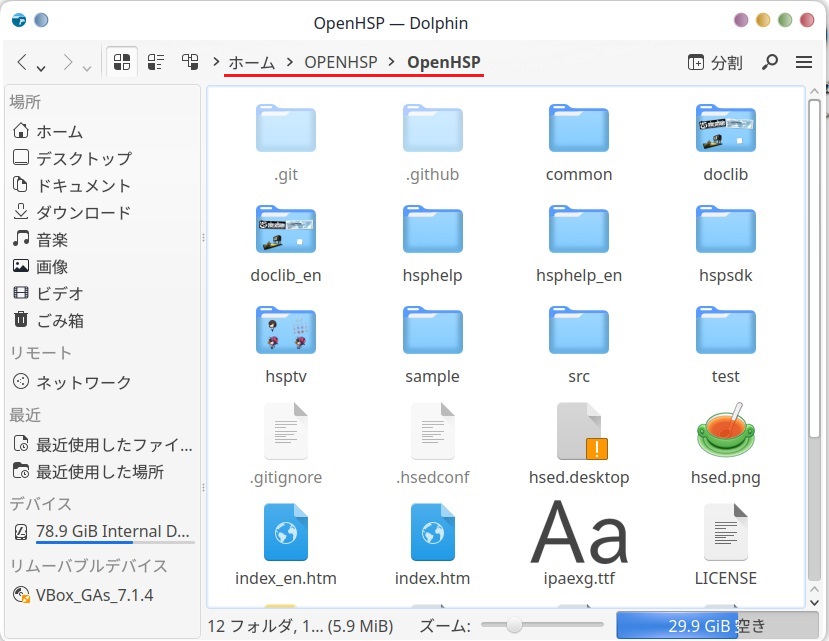Viewport: 829px width, 641px height.
Task: Switch to compact view mode
Action: (156, 62)
